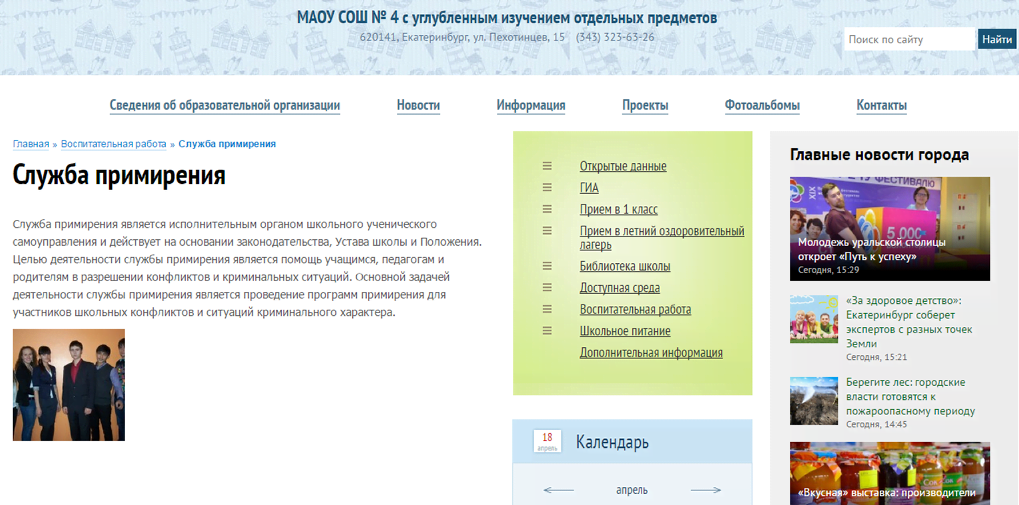
Task: Click hamburger icon beside Открытые данные
Action: tap(547, 166)
